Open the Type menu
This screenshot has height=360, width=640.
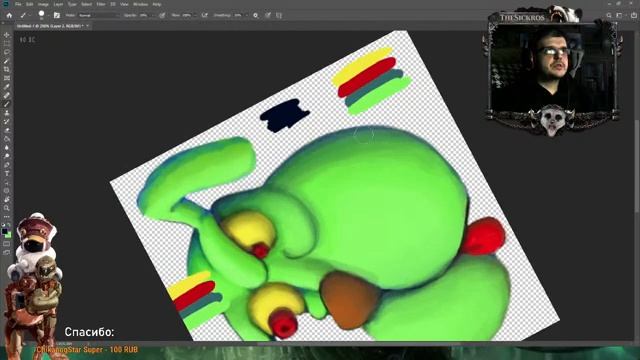coord(72,4)
